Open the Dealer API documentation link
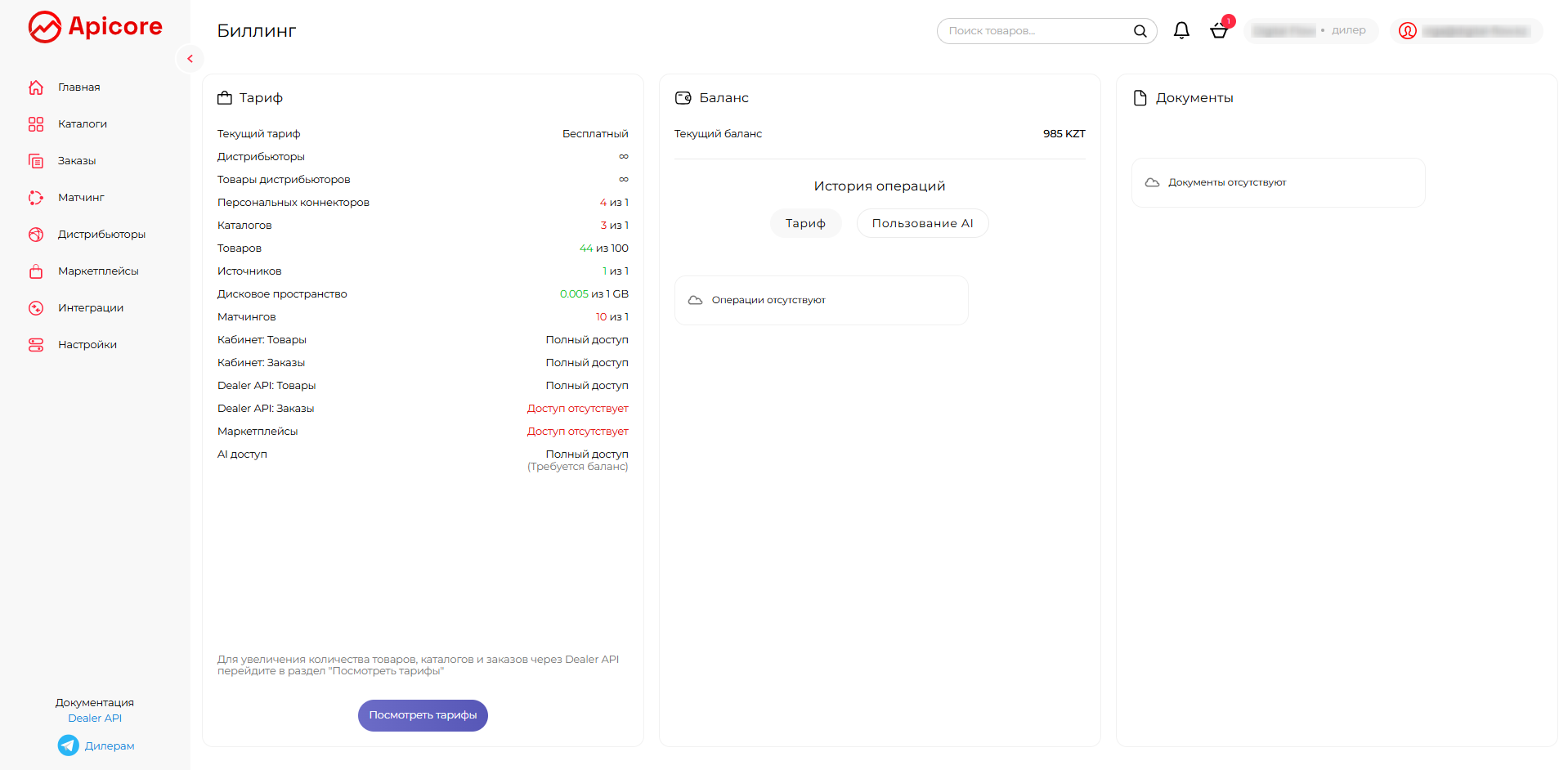 pyautogui.click(x=95, y=719)
